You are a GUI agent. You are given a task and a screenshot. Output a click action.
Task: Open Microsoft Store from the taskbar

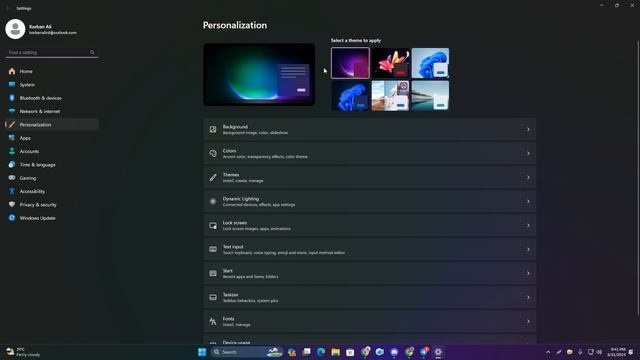[350, 352]
